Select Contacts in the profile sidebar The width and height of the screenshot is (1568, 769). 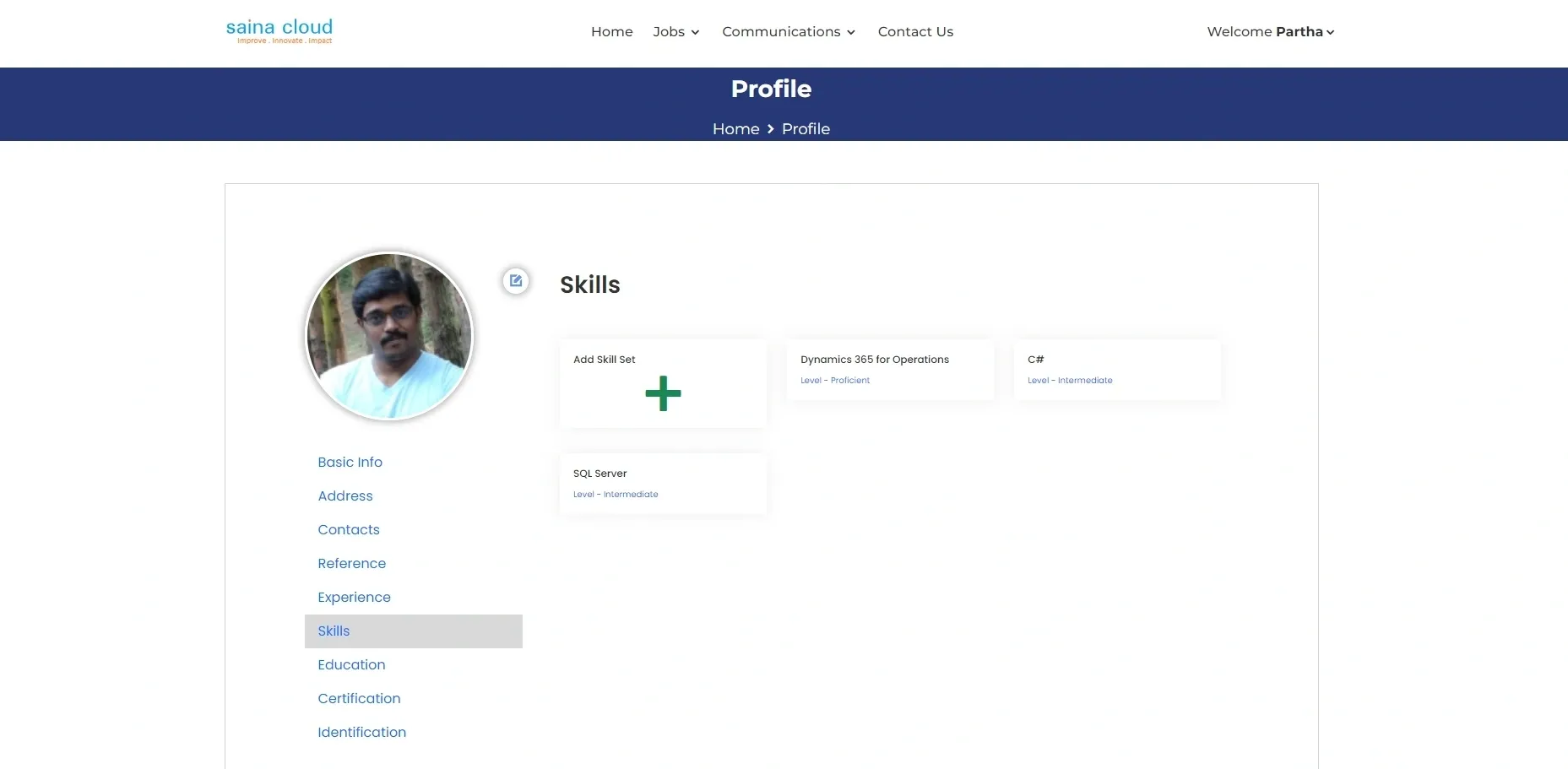pyautogui.click(x=348, y=530)
